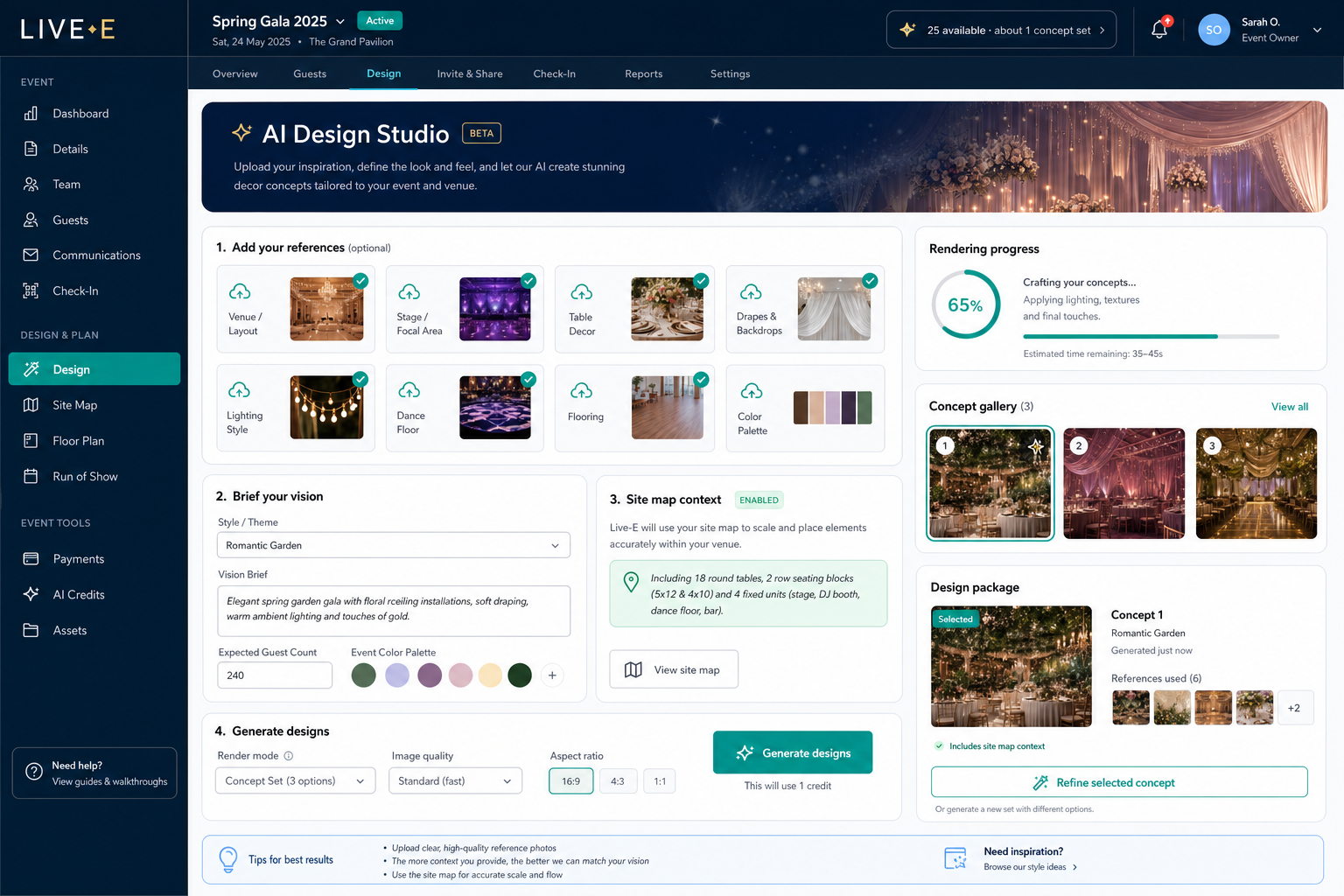Image resolution: width=1344 pixels, height=896 pixels.
Task: Click the lavender palette color swatch
Action: point(397,675)
